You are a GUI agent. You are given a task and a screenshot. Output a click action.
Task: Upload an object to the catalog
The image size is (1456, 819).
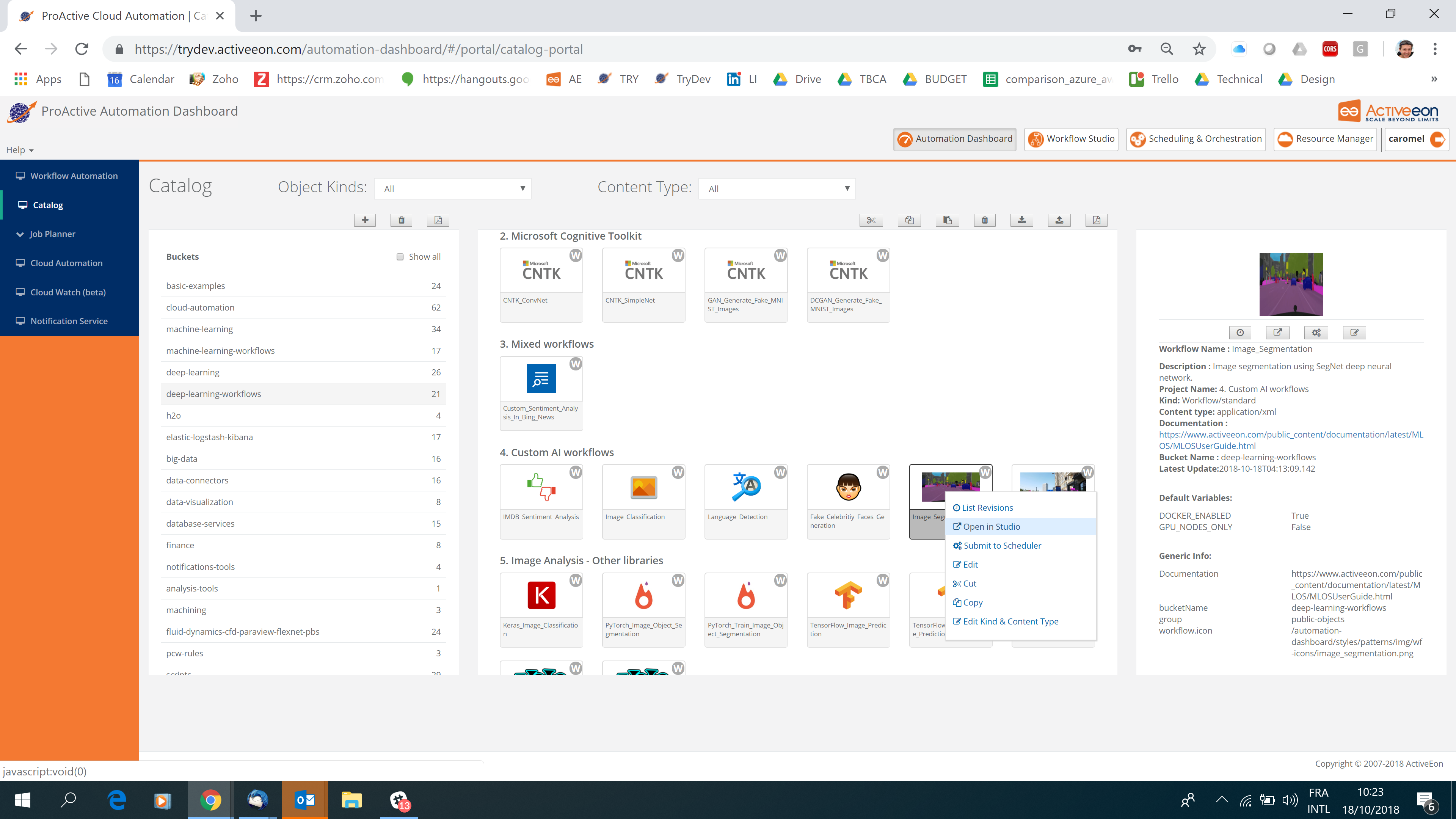[x=1059, y=220]
